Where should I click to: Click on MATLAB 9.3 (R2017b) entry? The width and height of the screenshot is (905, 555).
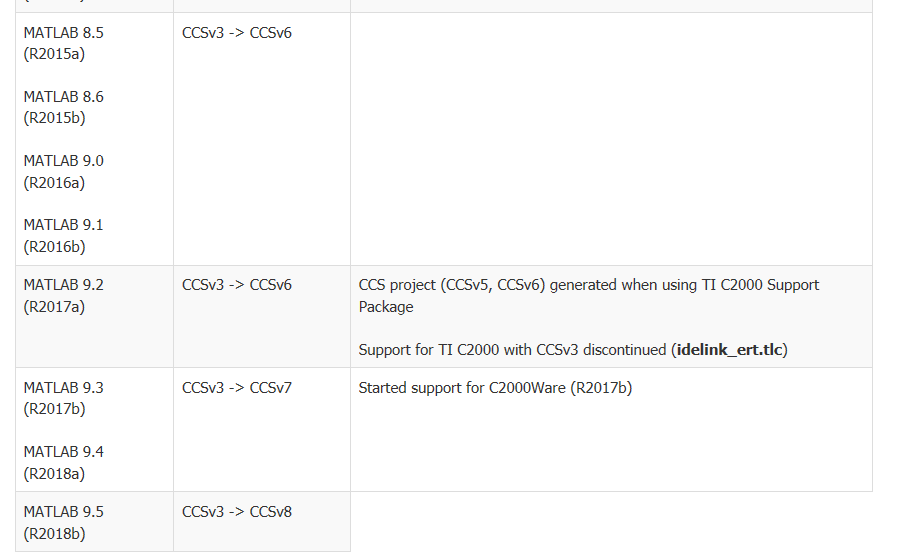(x=63, y=398)
